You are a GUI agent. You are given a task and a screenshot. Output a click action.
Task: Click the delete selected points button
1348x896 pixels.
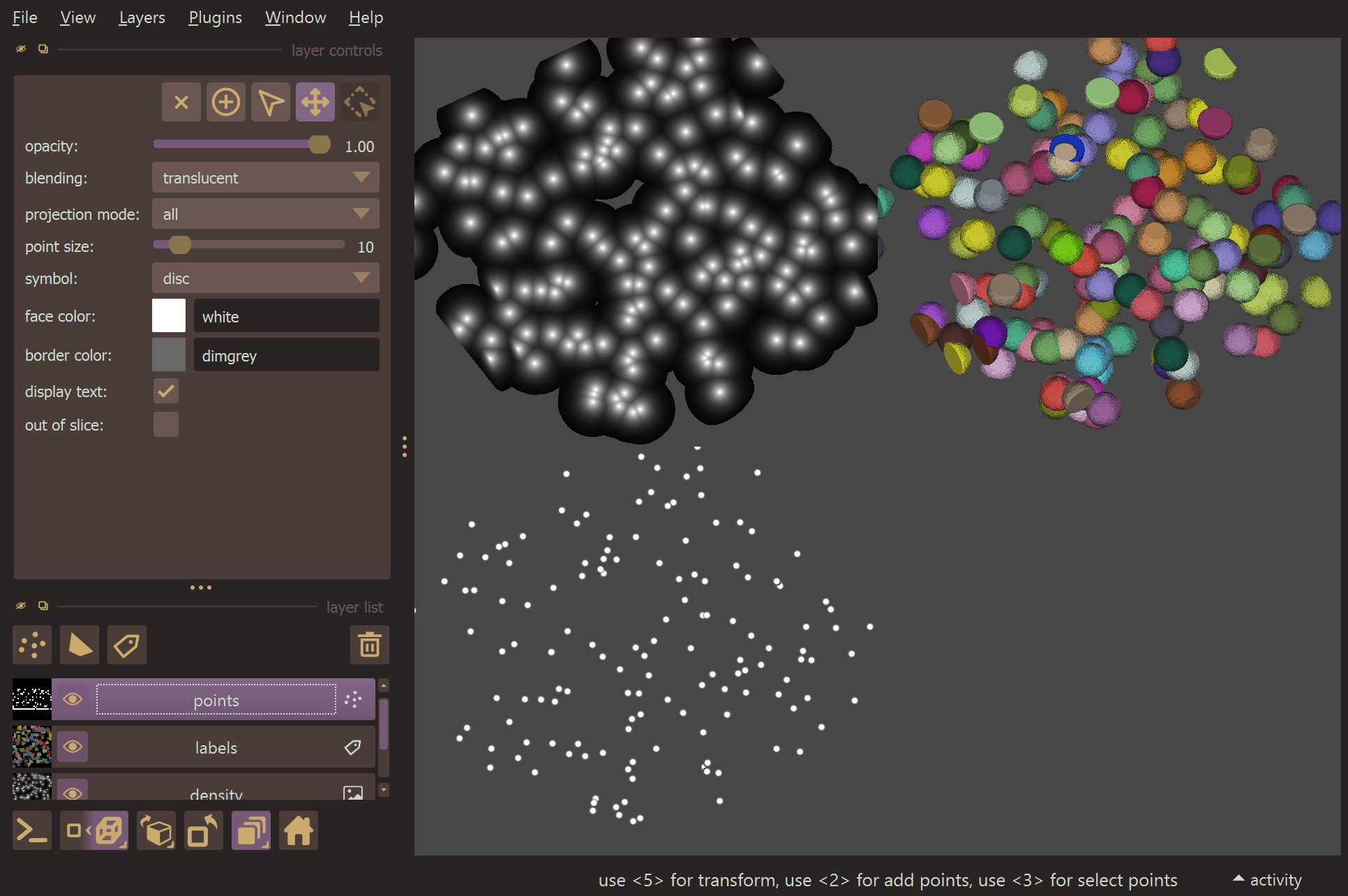click(x=181, y=103)
